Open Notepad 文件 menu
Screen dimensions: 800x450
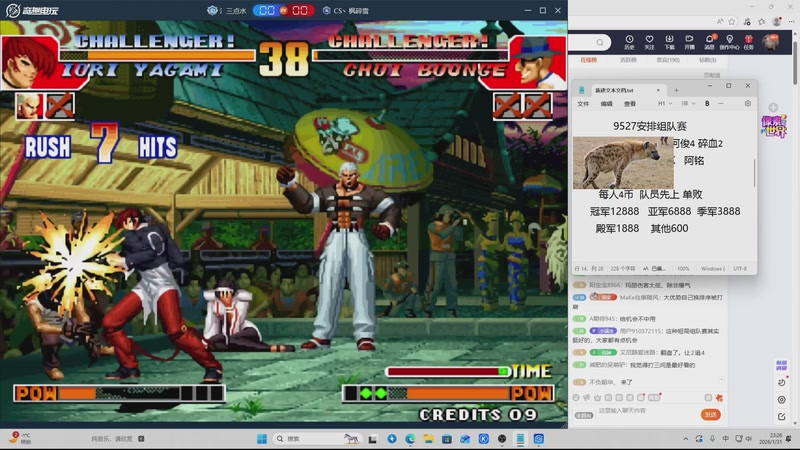tap(583, 104)
